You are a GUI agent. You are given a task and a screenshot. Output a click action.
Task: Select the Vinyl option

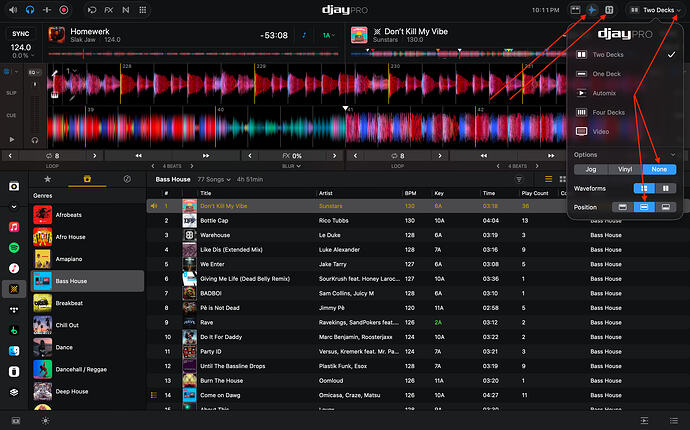point(625,169)
